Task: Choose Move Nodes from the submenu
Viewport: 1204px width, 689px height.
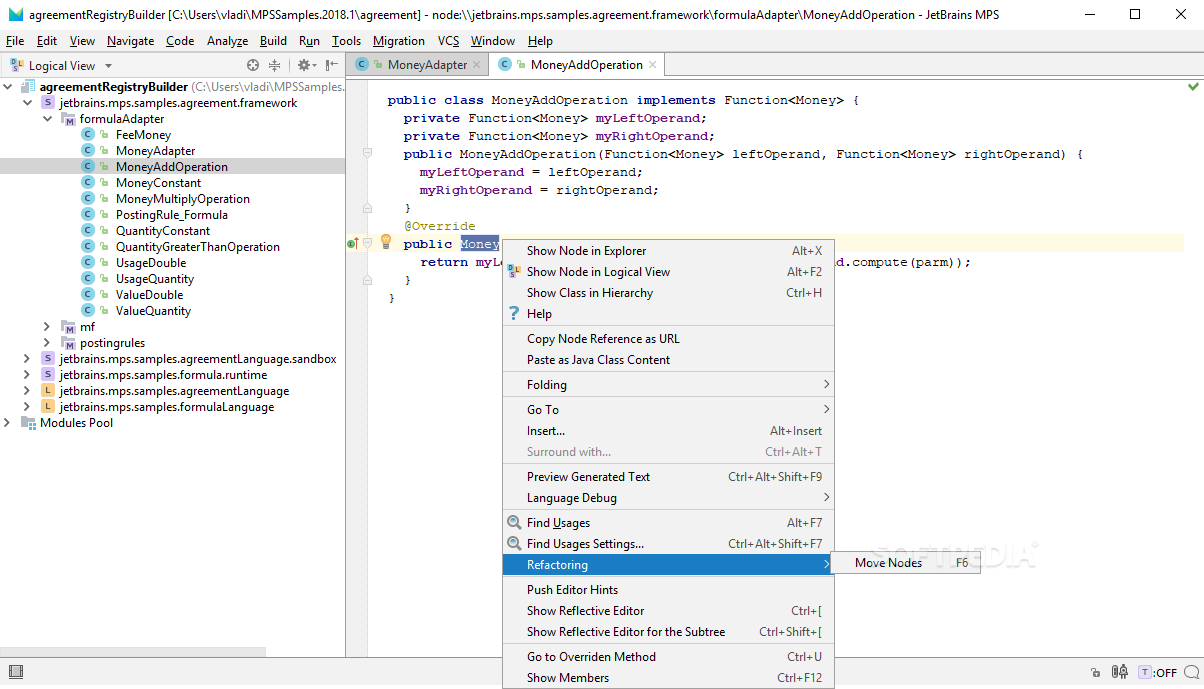Action: pyautogui.click(x=906, y=563)
